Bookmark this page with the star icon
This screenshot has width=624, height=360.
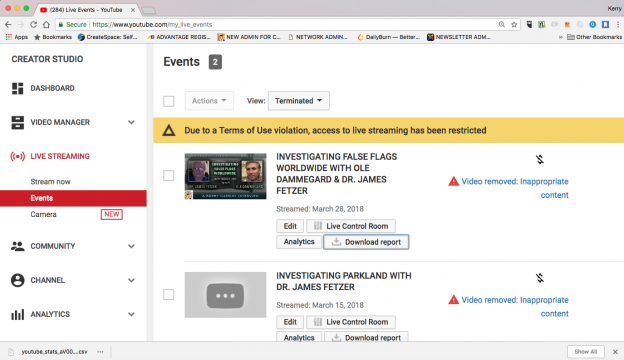click(x=514, y=25)
